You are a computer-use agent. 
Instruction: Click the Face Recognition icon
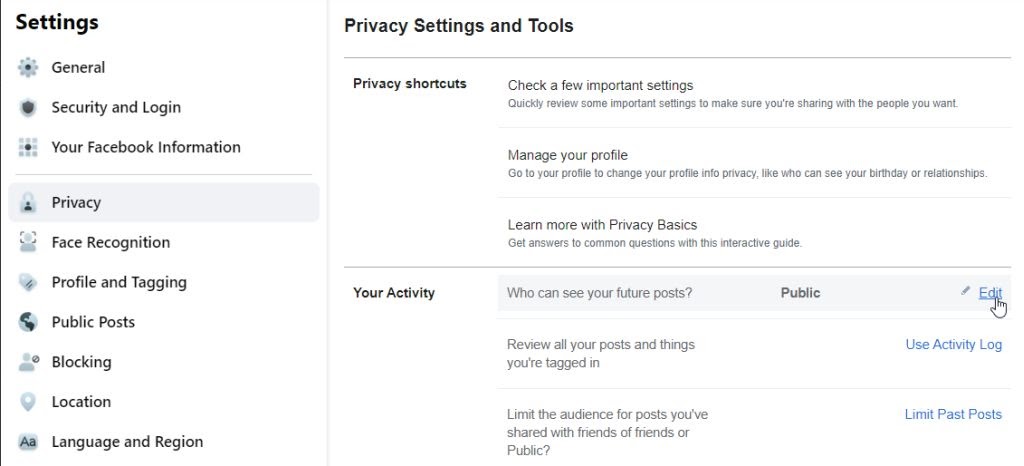tap(28, 243)
